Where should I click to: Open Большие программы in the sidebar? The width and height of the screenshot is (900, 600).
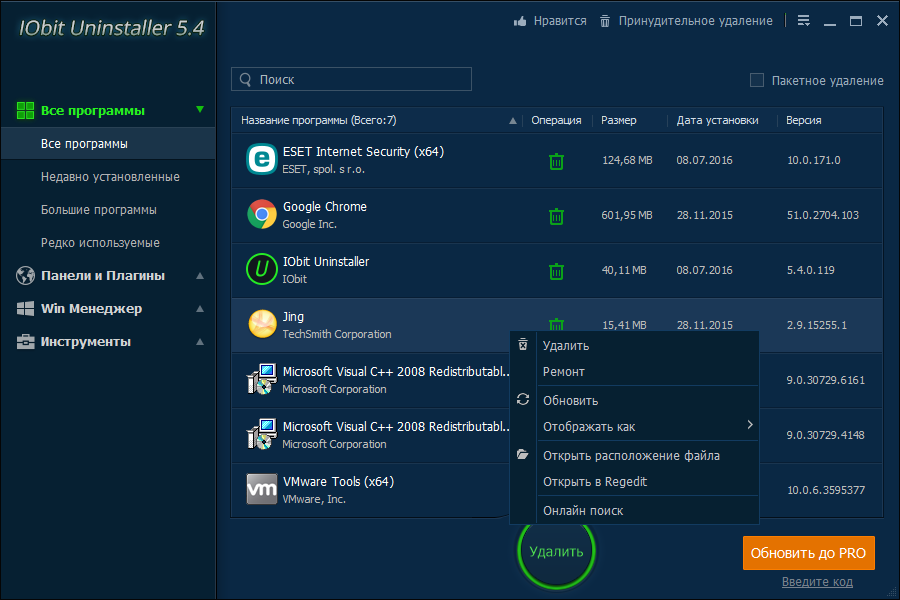point(99,210)
